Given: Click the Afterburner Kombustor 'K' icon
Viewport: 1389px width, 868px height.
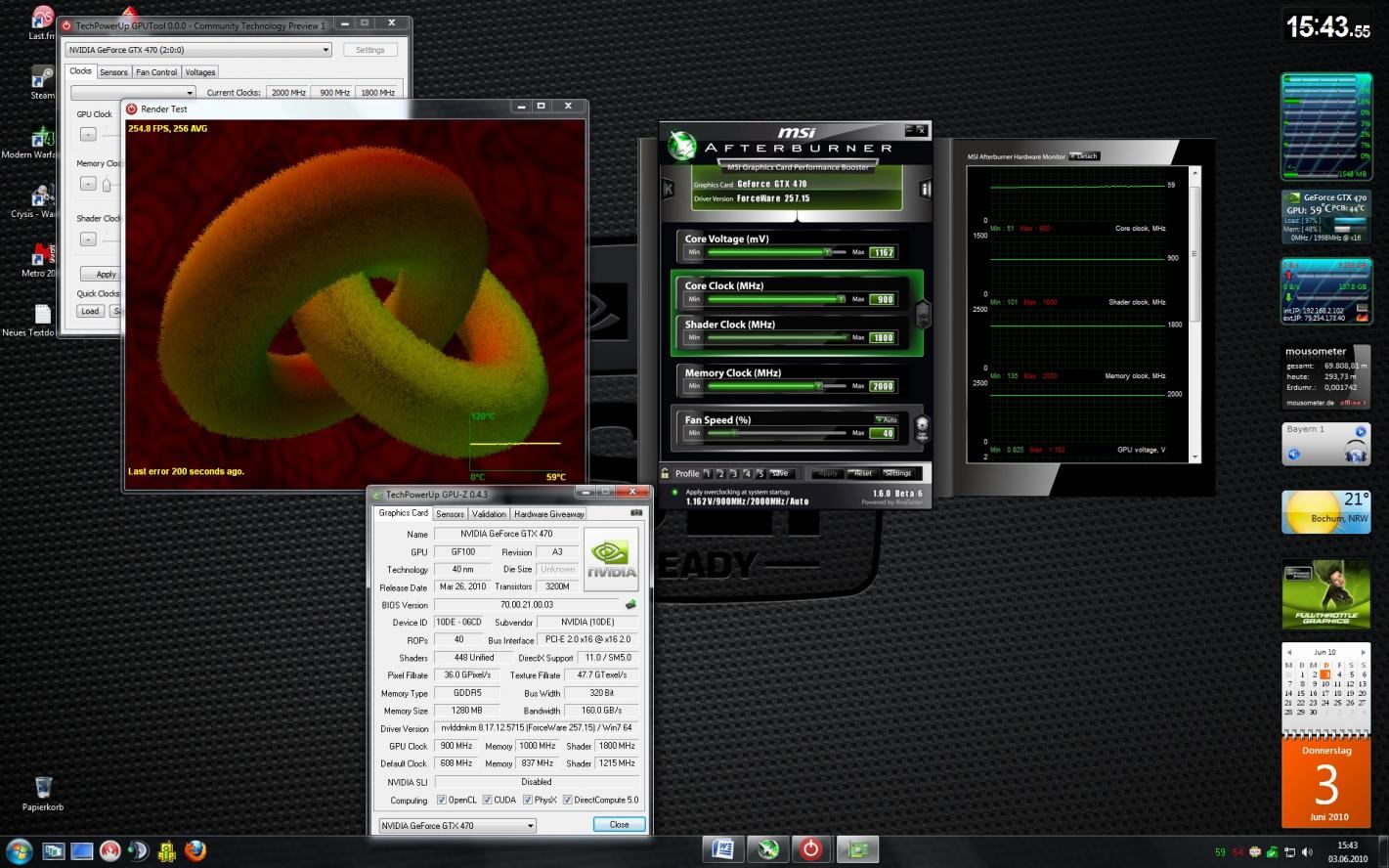Looking at the screenshot, I should pos(669,189).
